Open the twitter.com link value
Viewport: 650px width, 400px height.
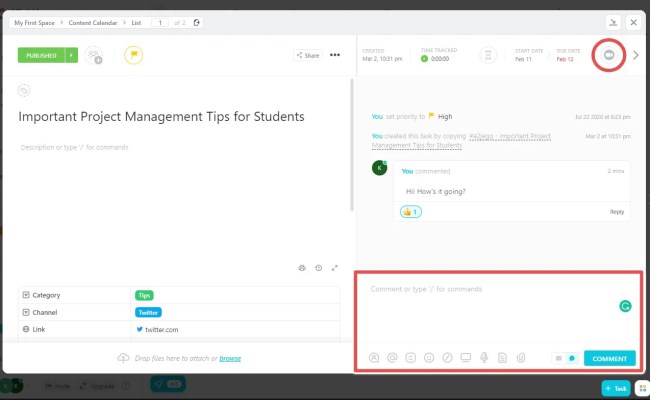[x=162, y=330]
